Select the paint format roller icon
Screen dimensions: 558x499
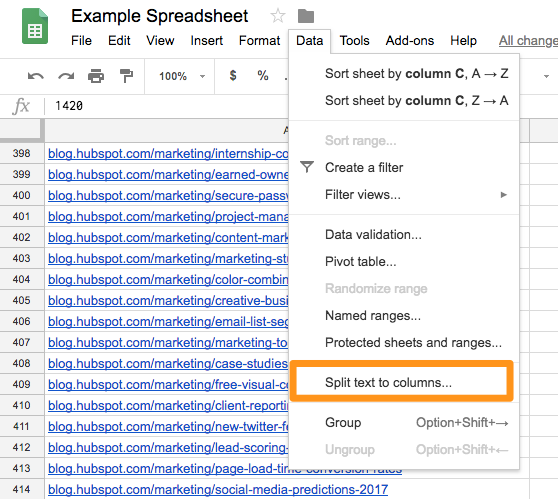(126, 76)
